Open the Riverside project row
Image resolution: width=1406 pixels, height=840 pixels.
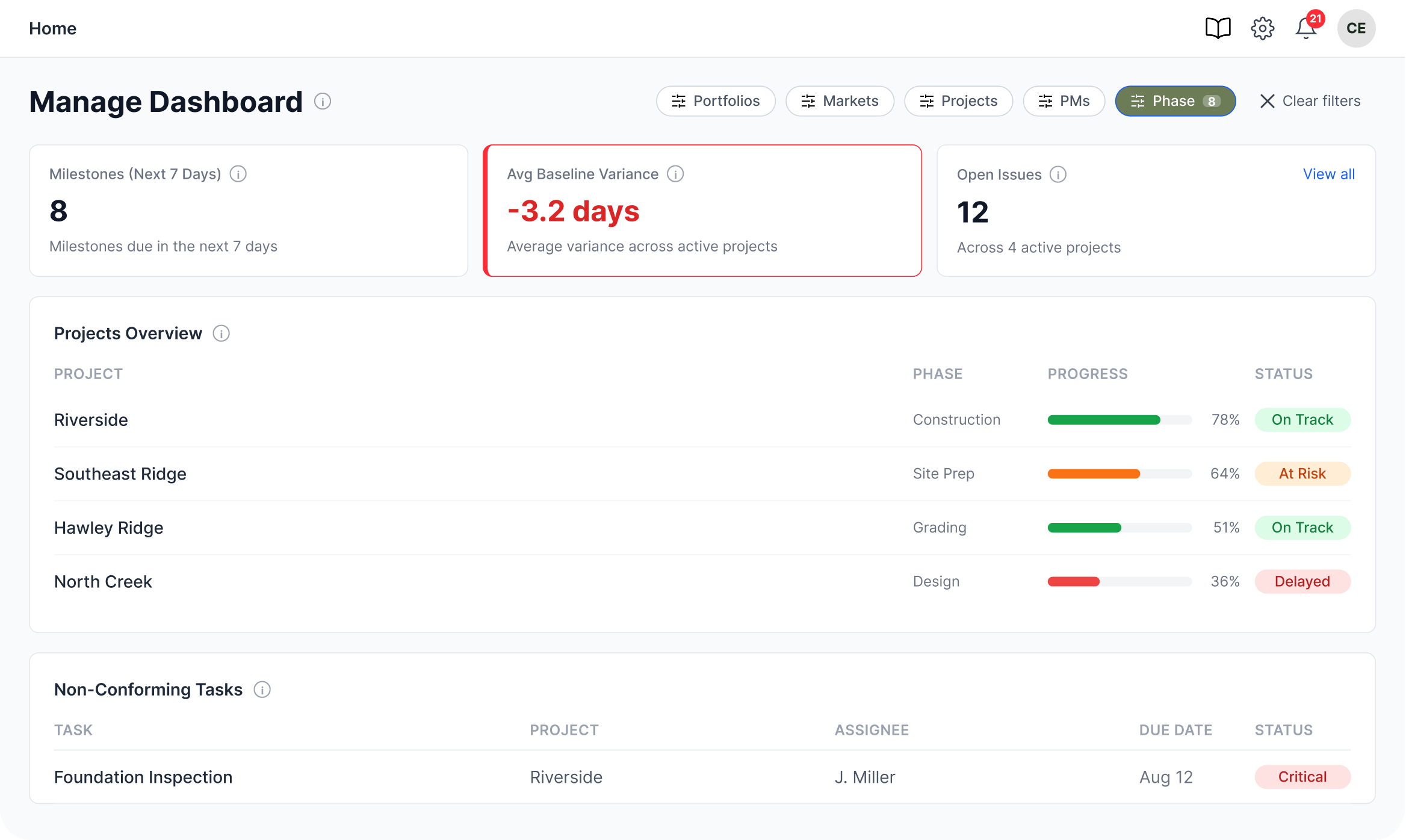click(x=702, y=420)
